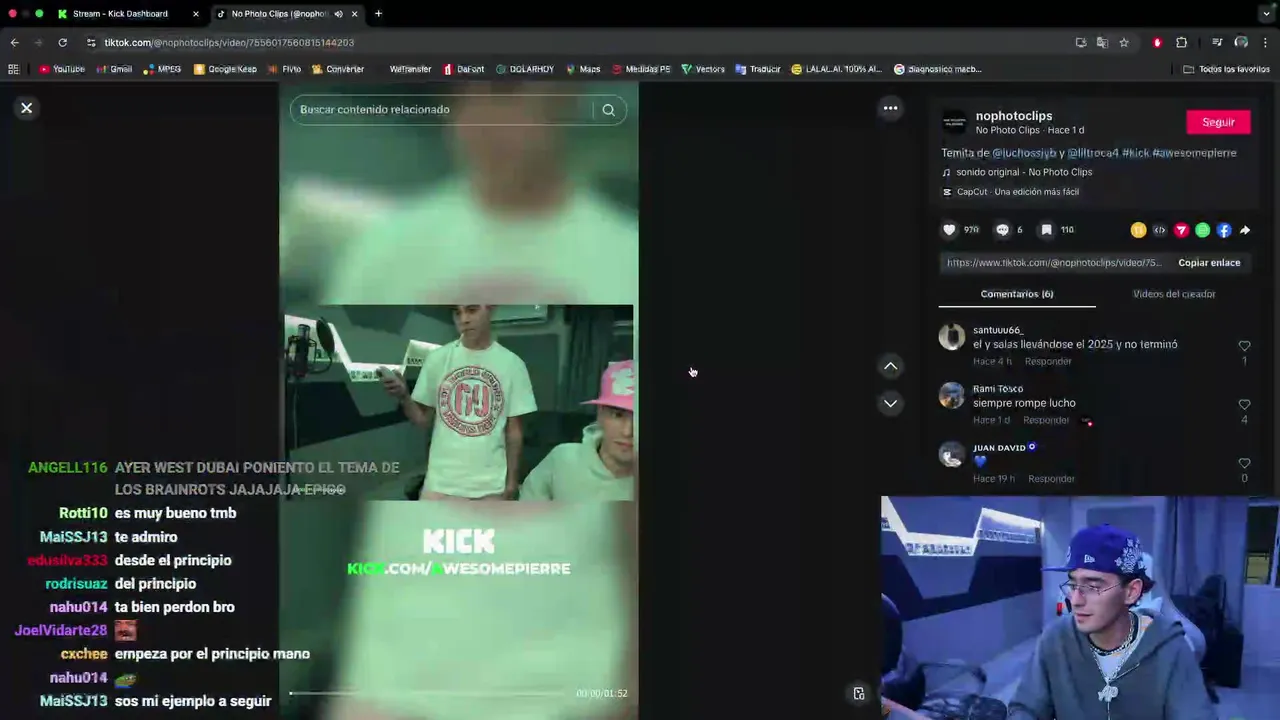Screen dimensions: 1280x720
Task: Go to next video with down arrow
Action: 890,403
